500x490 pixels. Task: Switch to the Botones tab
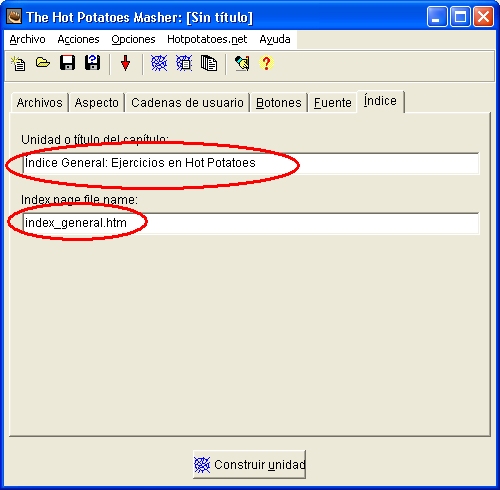coord(279,103)
